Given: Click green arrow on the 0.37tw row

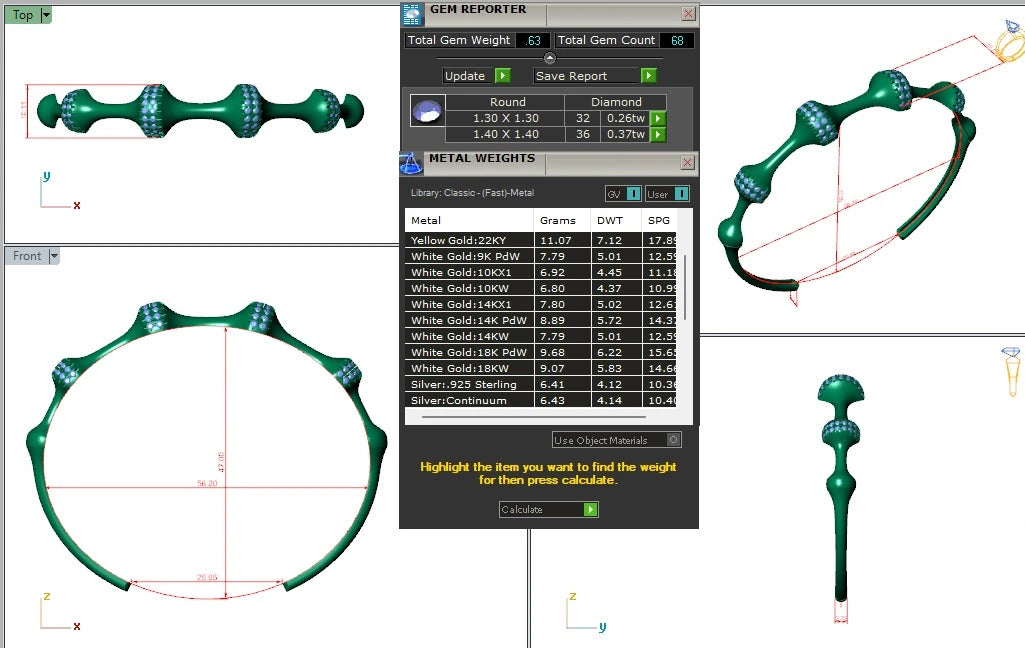Looking at the screenshot, I should coord(658,134).
